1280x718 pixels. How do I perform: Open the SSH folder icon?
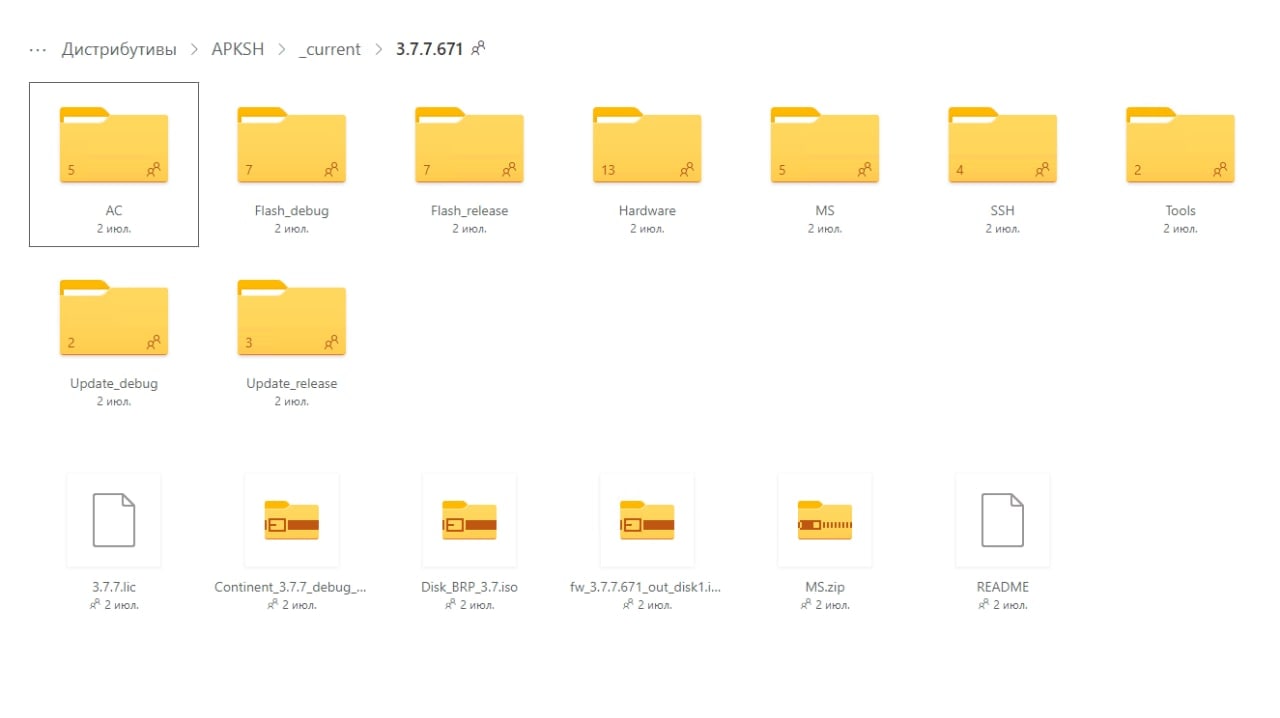pos(1002,145)
